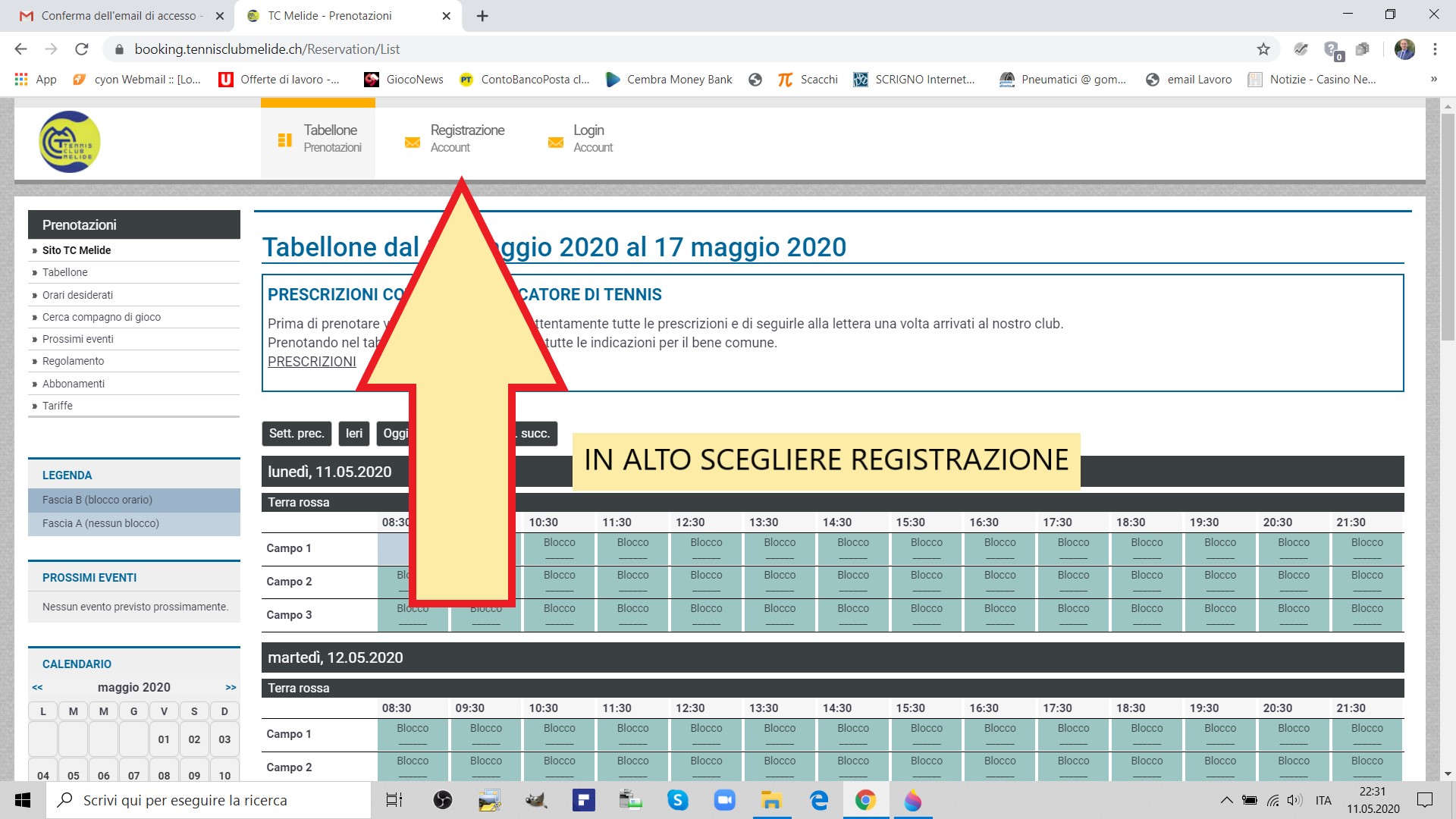Click the Sett. prec. button
The image size is (1456, 819).
pyautogui.click(x=297, y=433)
